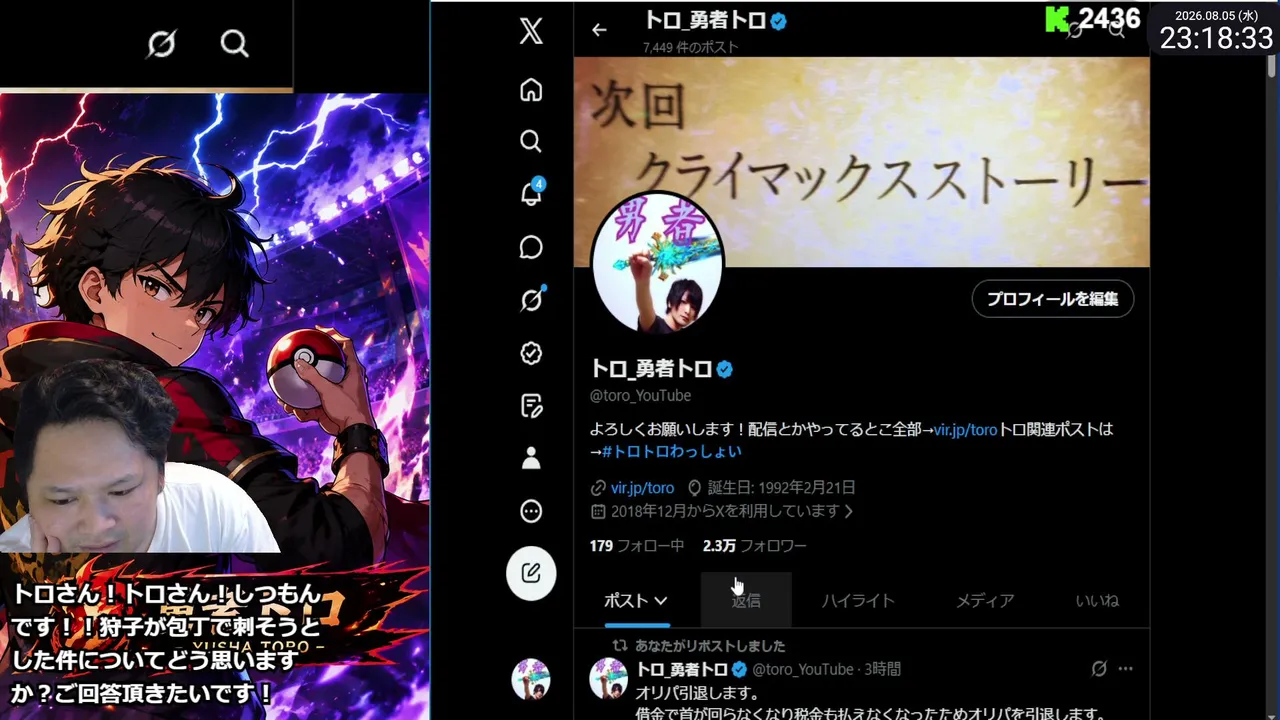Image resolution: width=1280 pixels, height=720 pixels.
Task: Open the post's three-dot more menu
Action: [x=1126, y=668]
